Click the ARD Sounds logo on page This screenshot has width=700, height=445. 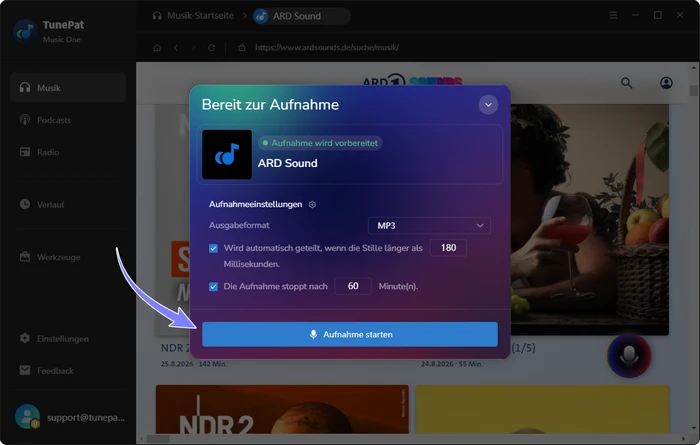(x=412, y=80)
